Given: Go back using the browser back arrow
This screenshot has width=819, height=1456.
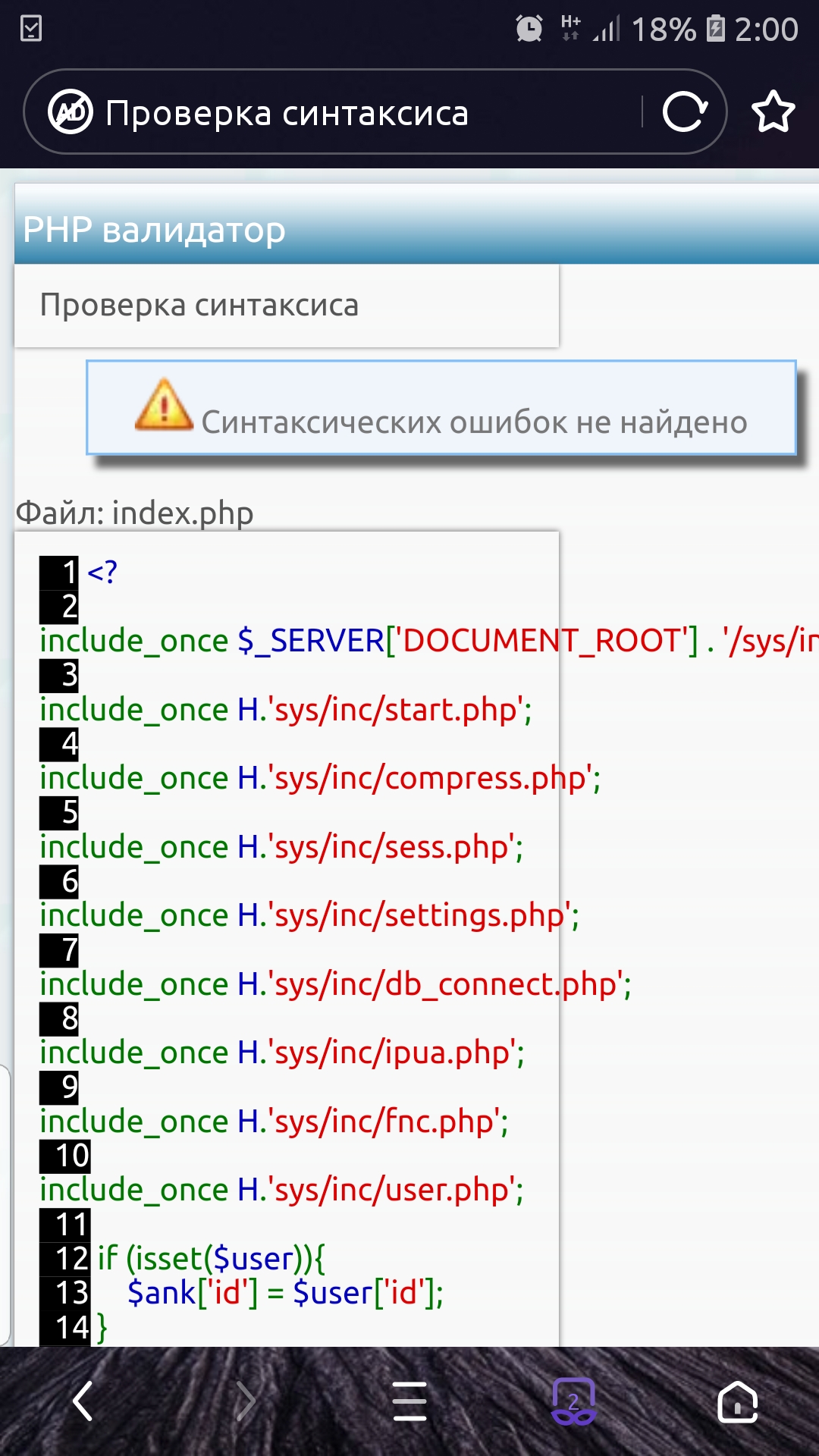Looking at the screenshot, I should [x=83, y=1401].
